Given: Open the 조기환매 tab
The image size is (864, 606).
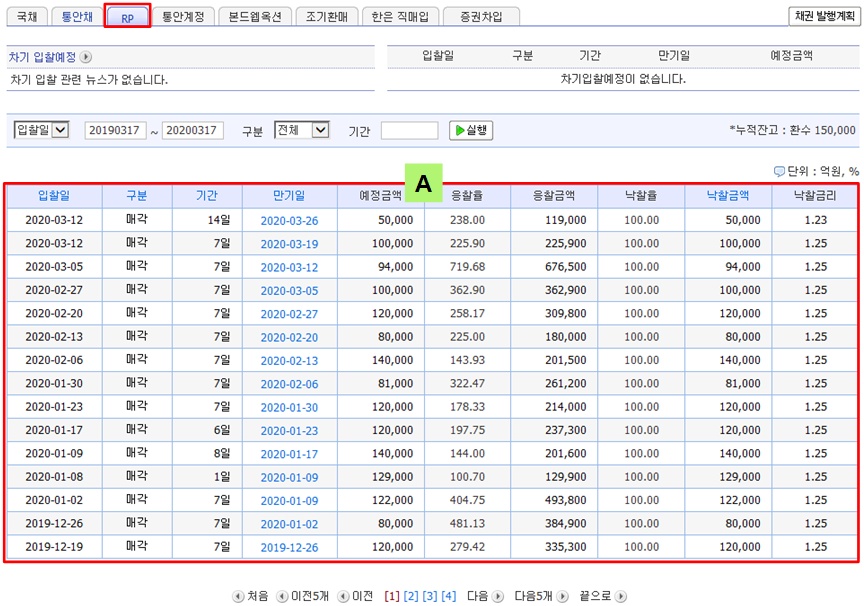Looking at the screenshot, I should tap(327, 17).
